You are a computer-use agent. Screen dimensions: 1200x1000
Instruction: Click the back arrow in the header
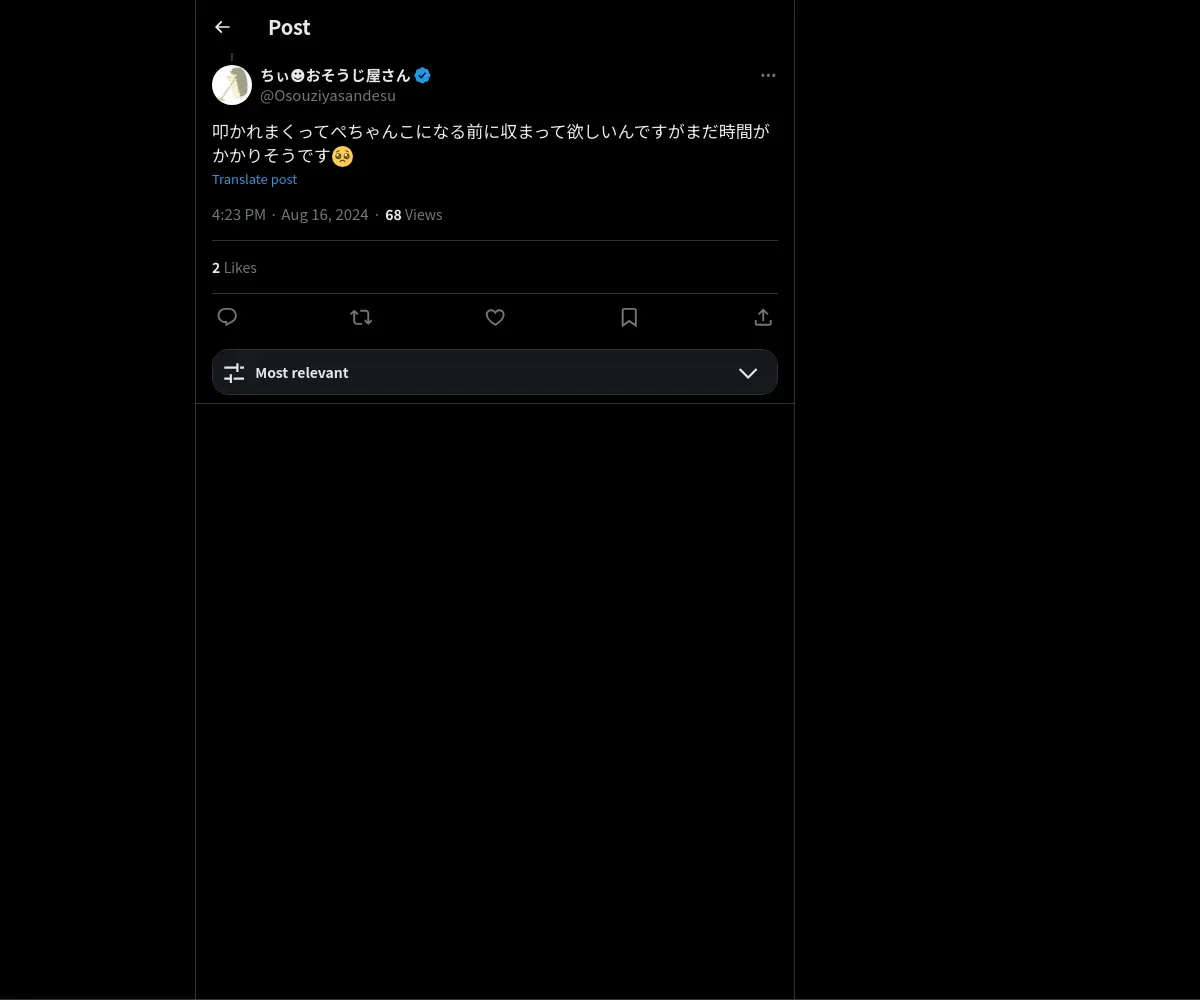(222, 27)
